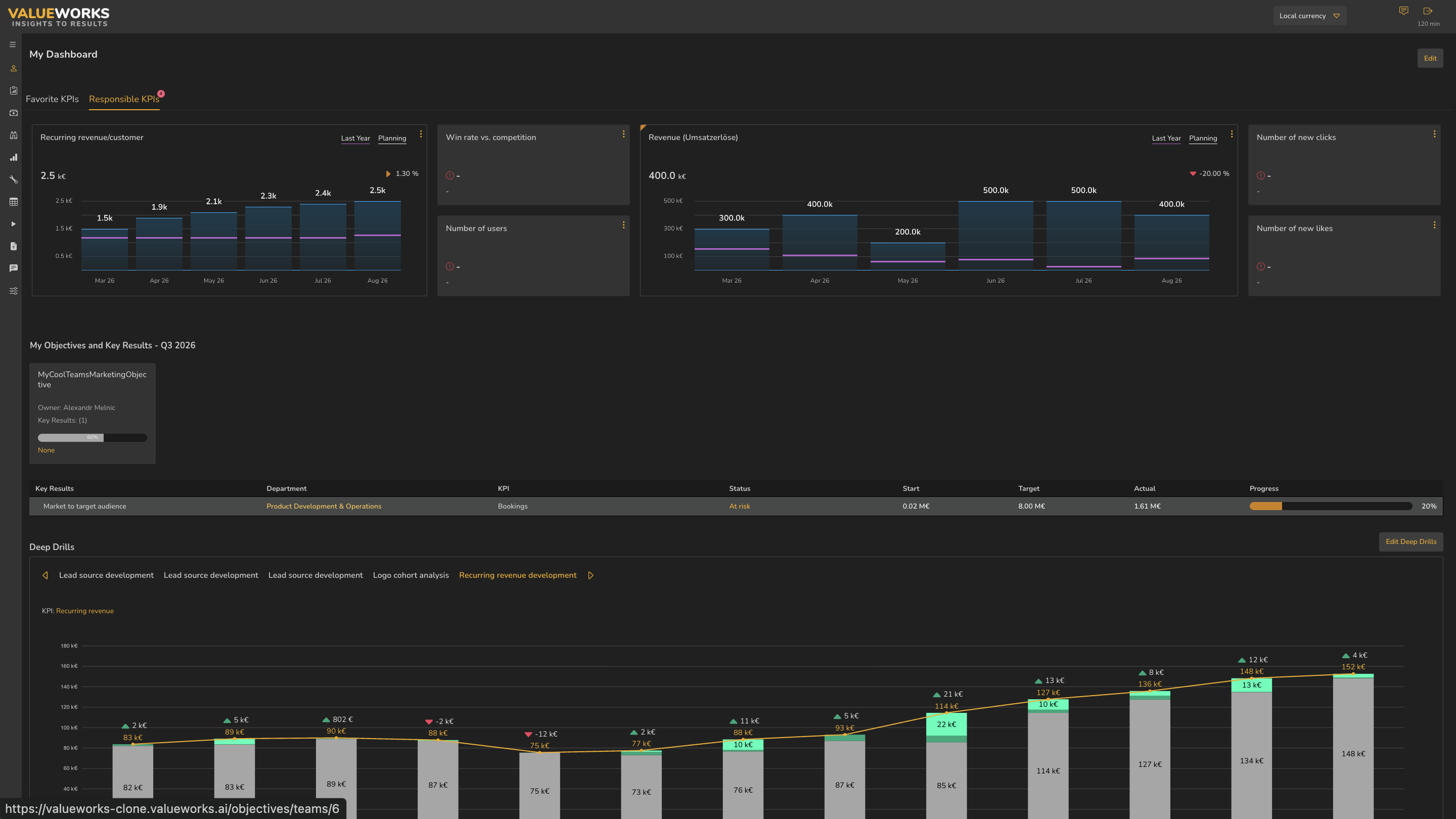1456x819 pixels.
Task: Open the file upload sidebar icon
Action: [x=14, y=246]
